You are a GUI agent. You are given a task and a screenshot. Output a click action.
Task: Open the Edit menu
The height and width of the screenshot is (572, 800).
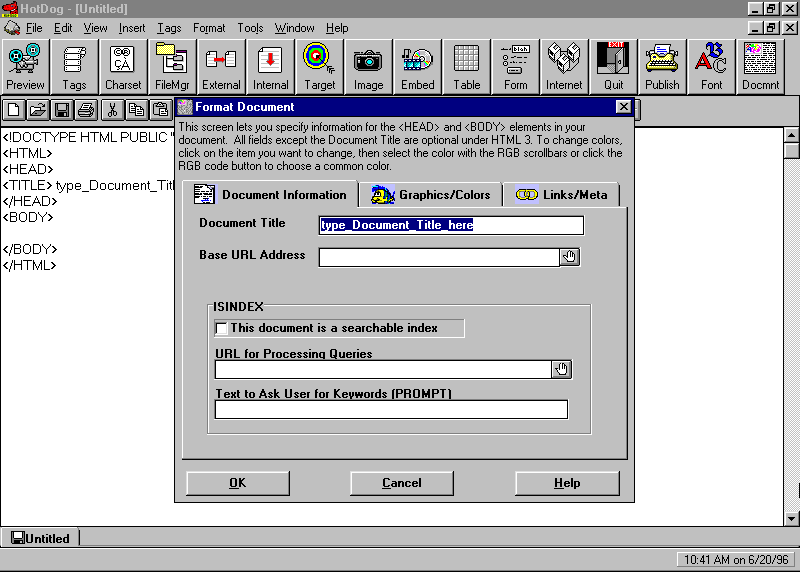click(63, 28)
